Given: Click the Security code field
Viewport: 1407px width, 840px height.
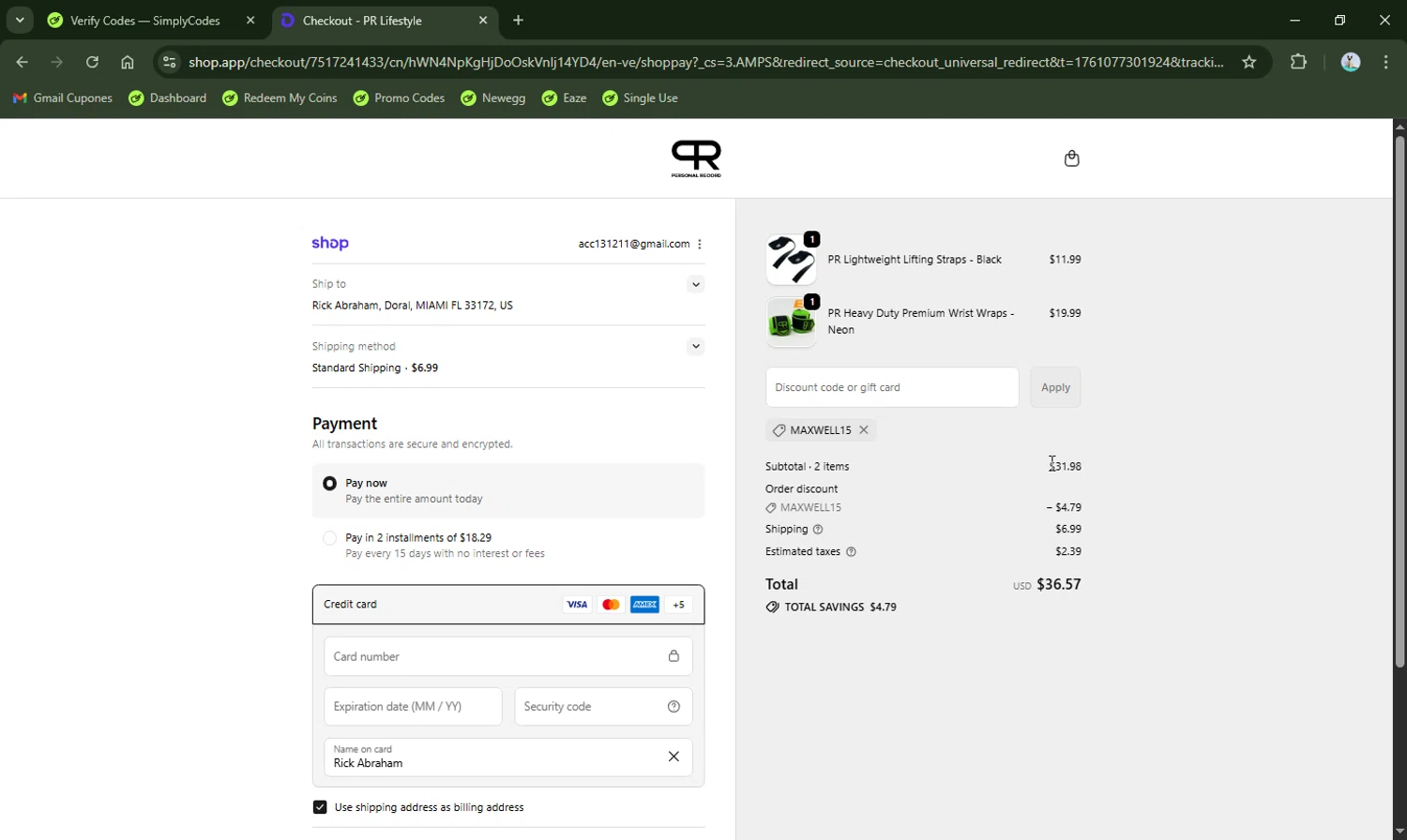Looking at the screenshot, I should click(603, 707).
